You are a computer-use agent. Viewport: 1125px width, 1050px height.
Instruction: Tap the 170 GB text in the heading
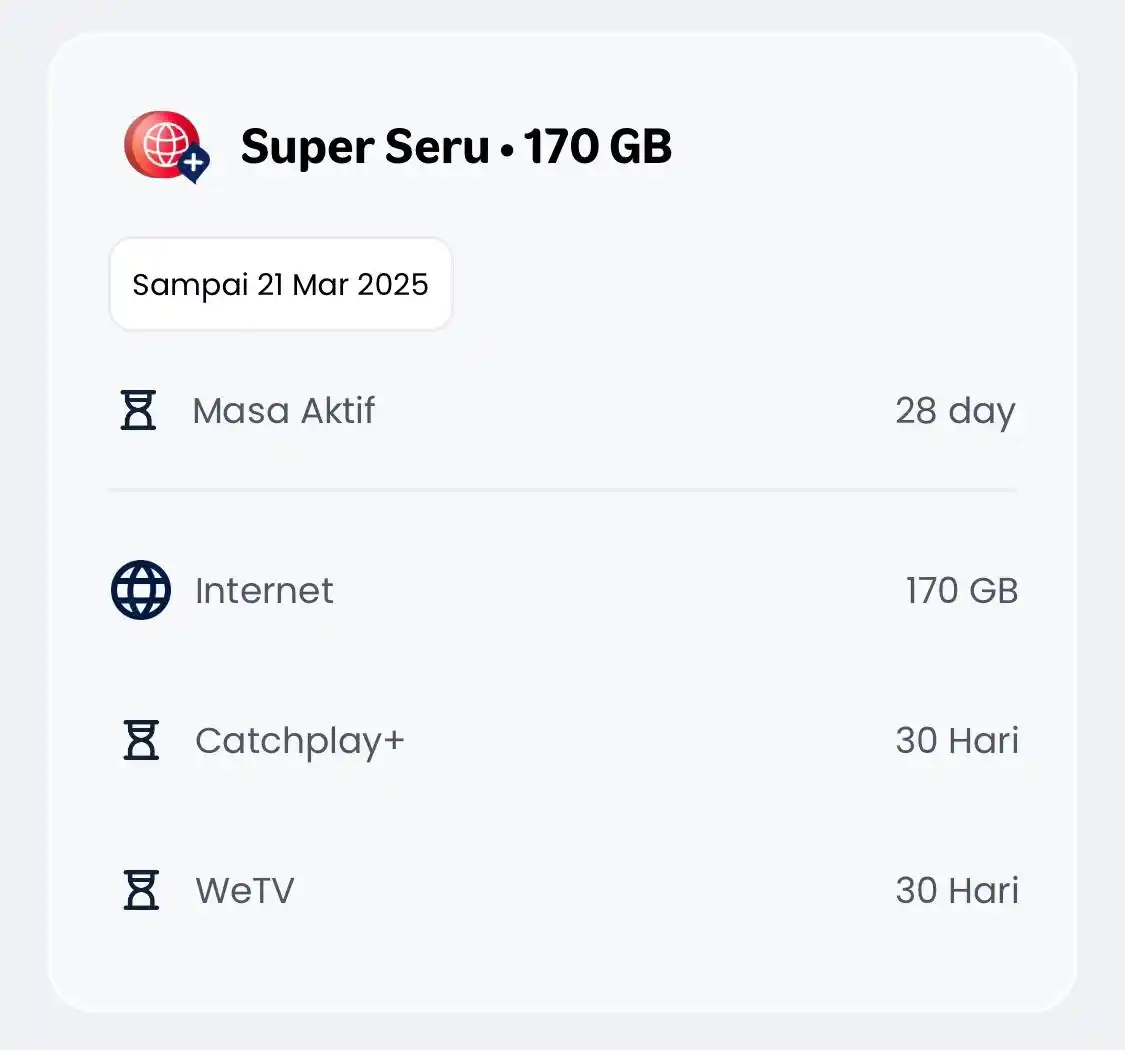[598, 147]
